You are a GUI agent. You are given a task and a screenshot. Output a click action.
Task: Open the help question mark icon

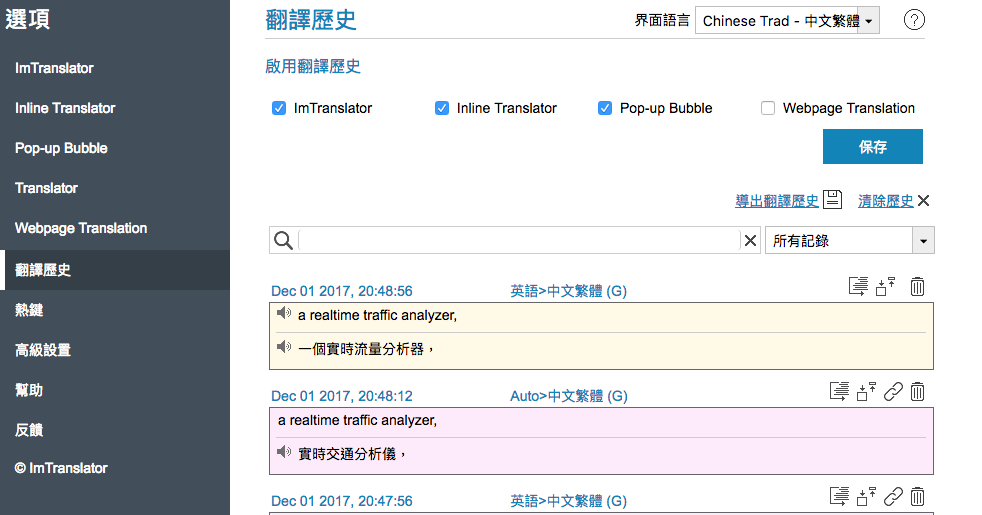coord(914,20)
